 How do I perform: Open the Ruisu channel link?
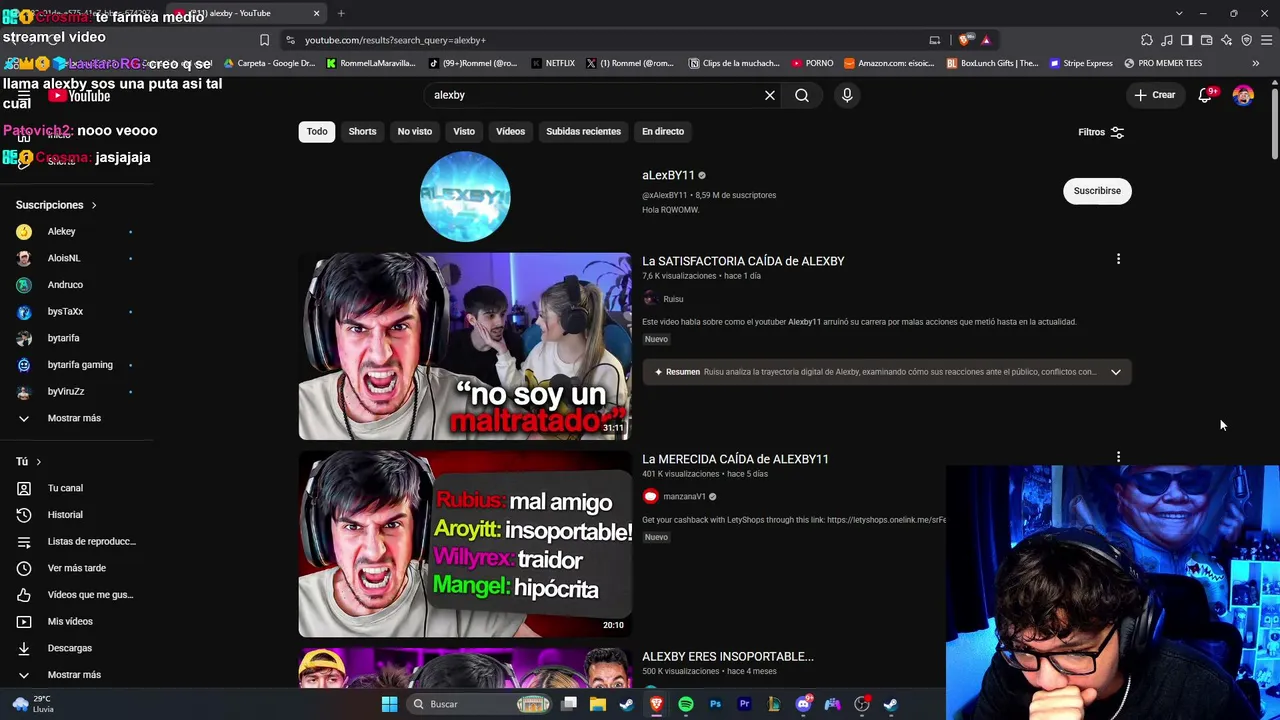(673, 299)
